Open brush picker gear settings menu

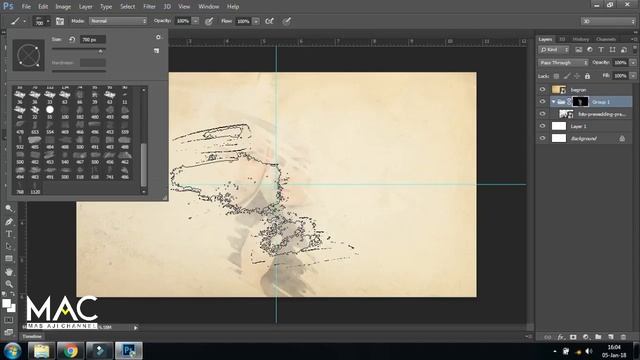coord(158,37)
